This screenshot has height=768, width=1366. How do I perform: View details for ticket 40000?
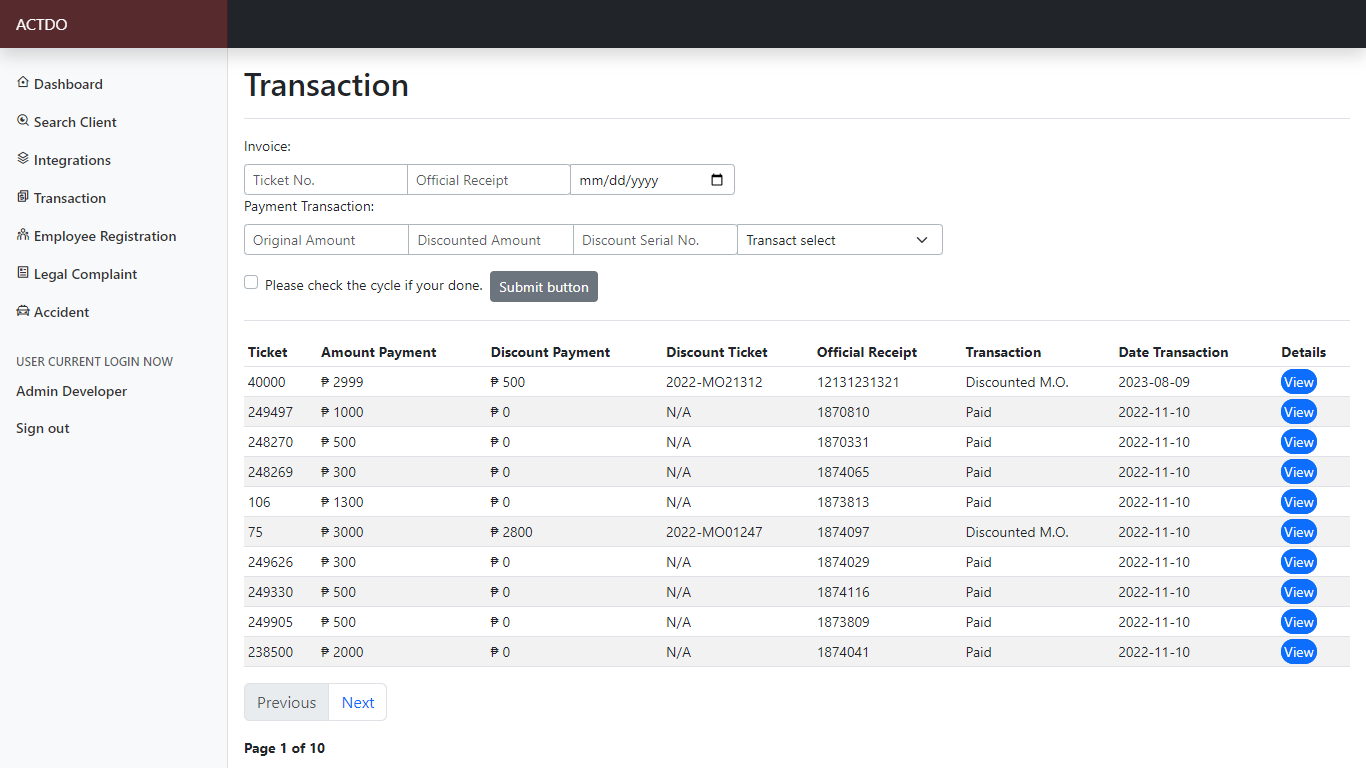[x=1298, y=382]
